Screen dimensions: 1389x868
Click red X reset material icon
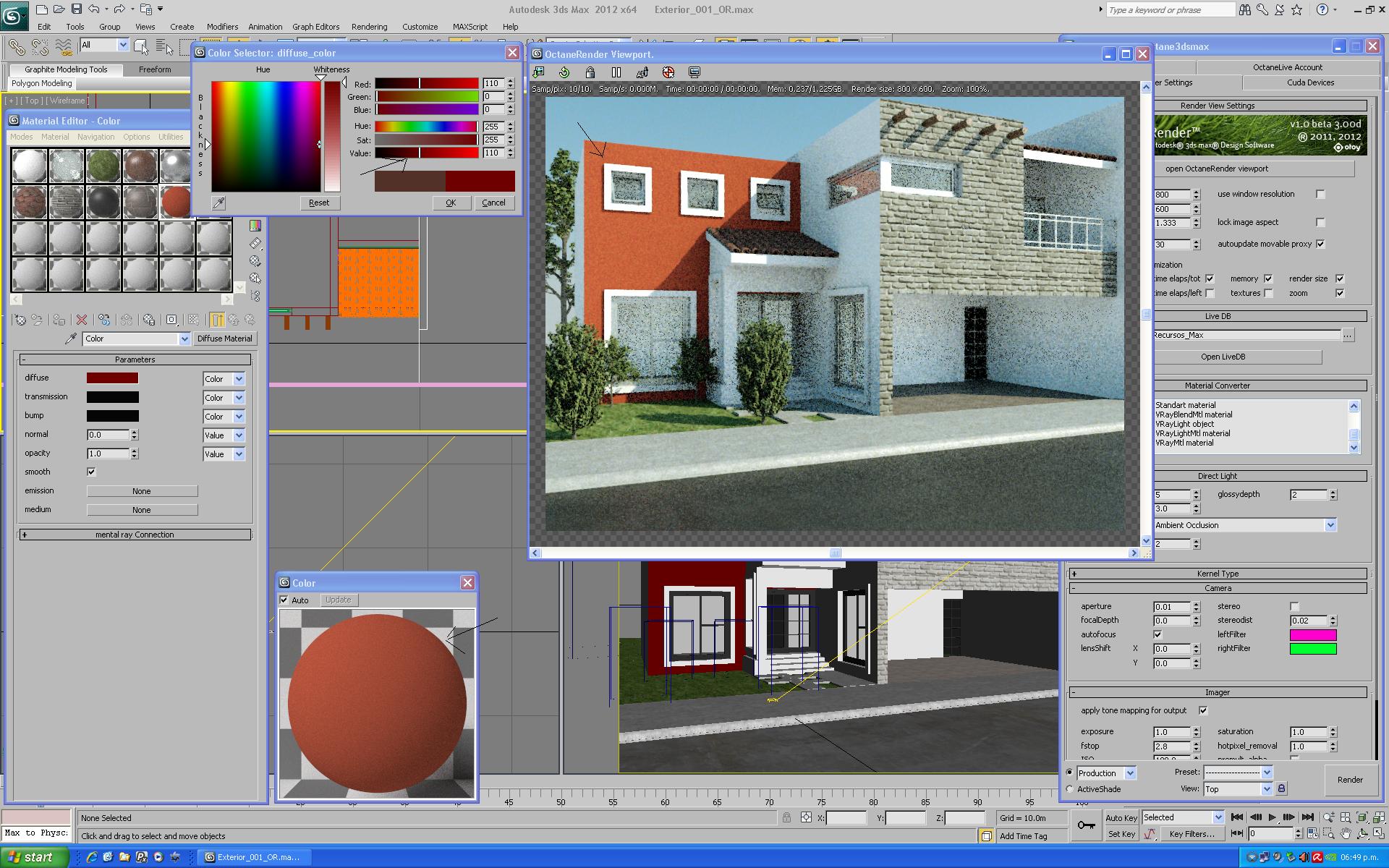point(82,320)
